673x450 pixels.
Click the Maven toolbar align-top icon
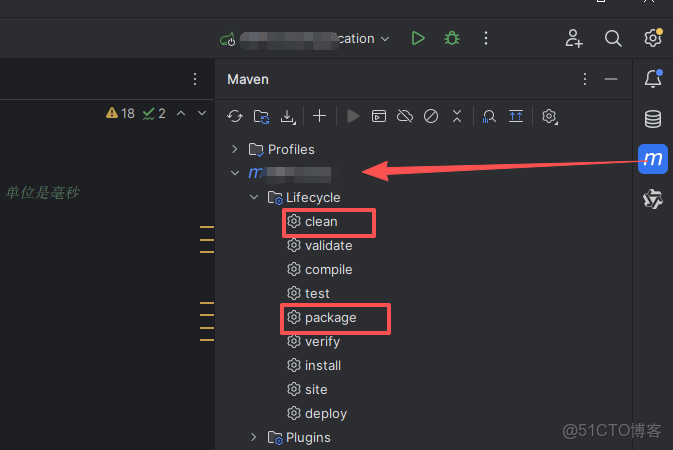[515, 116]
